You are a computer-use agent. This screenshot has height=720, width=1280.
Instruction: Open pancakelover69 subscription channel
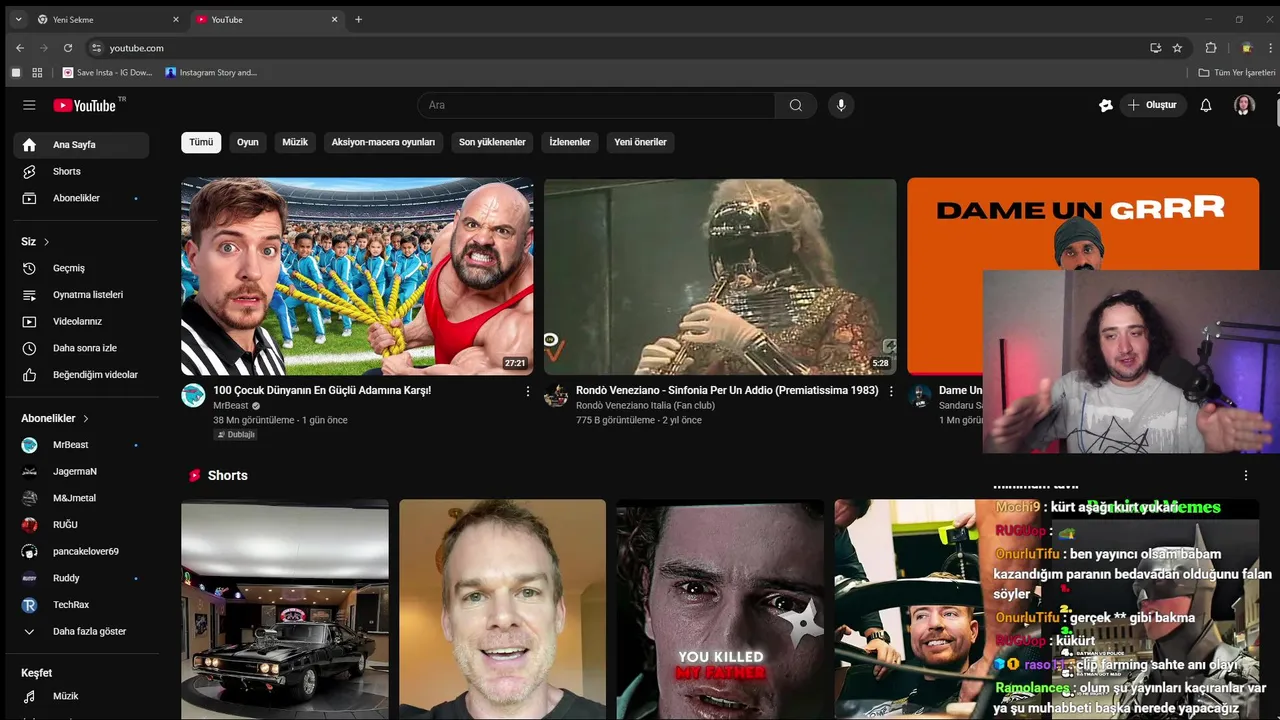pos(81,551)
